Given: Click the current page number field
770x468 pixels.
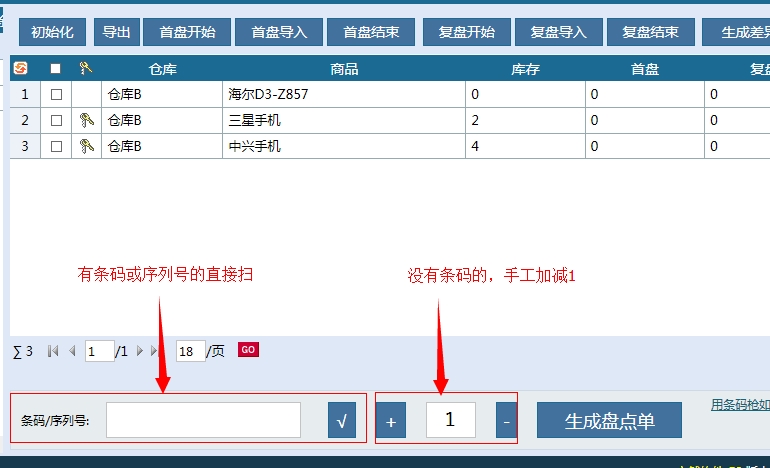Looking at the screenshot, I should [x=100, y=351].
